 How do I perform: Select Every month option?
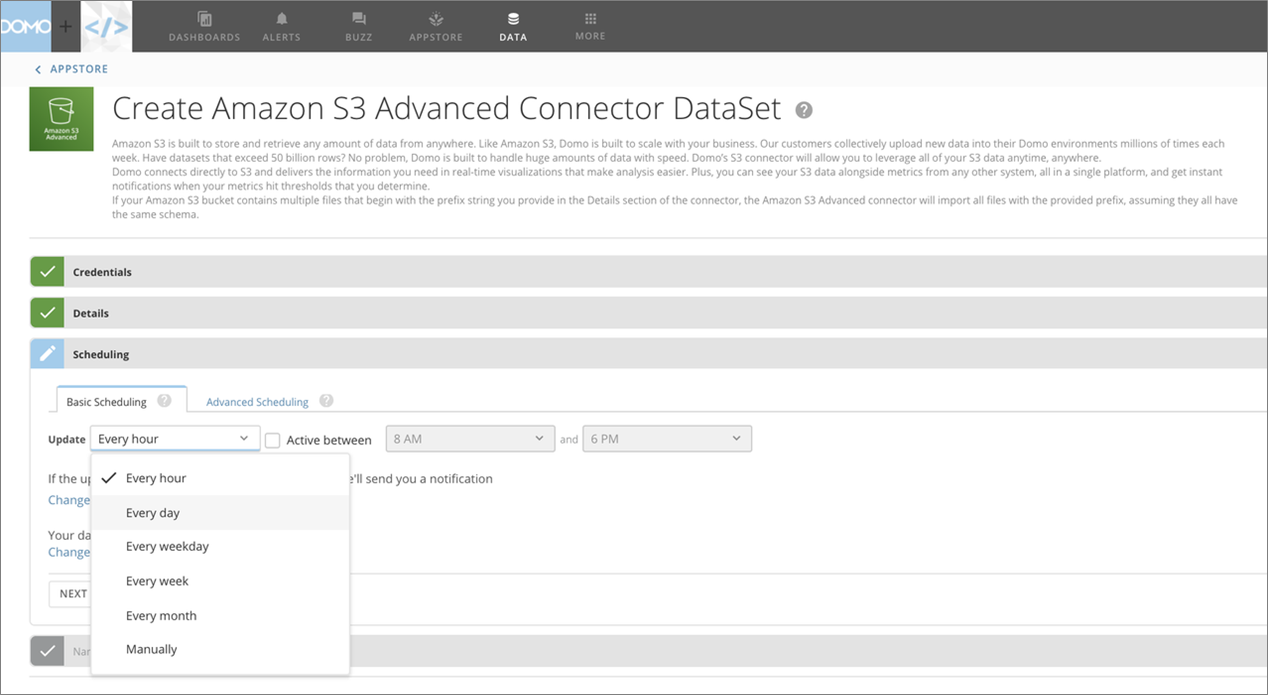pyautogui.click(x=220, y=616)
